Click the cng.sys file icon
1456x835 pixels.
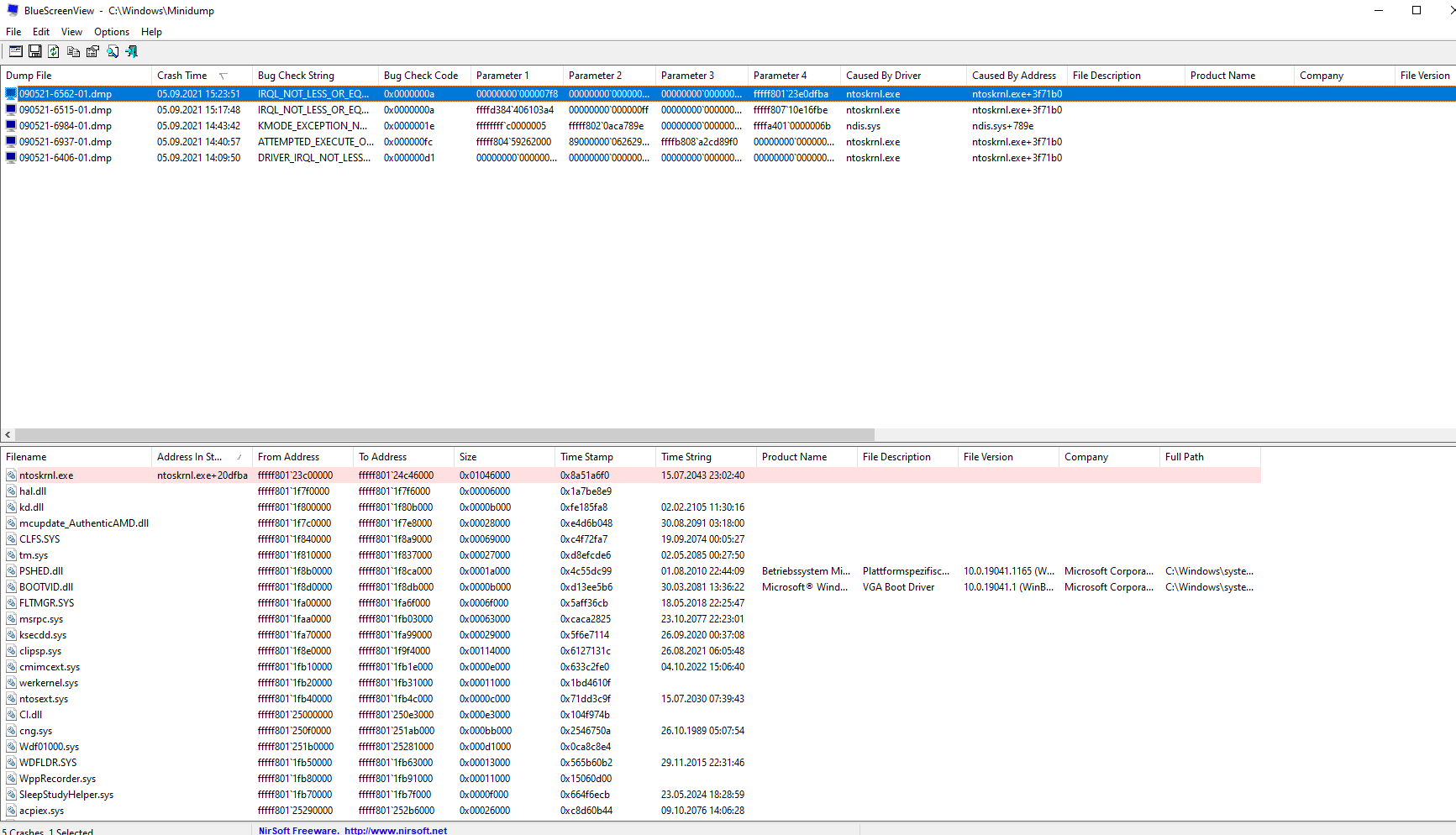coord(11,731)
